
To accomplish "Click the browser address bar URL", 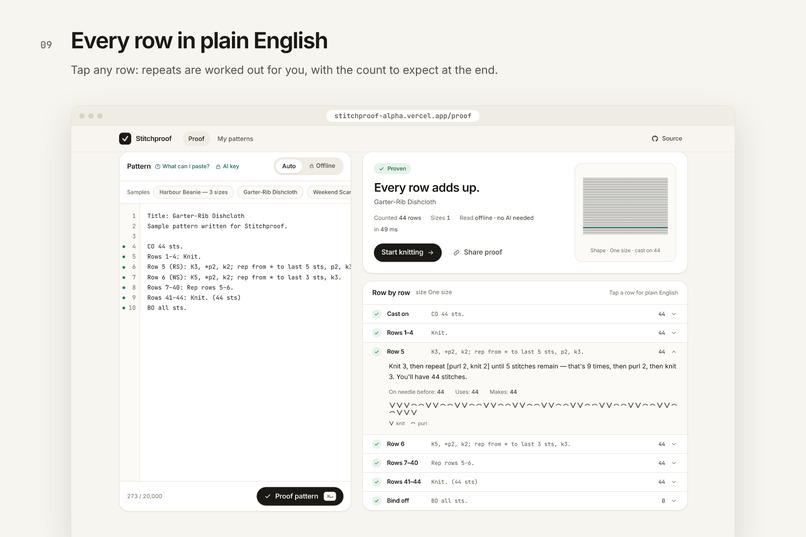I will click(x=403, y=116).
